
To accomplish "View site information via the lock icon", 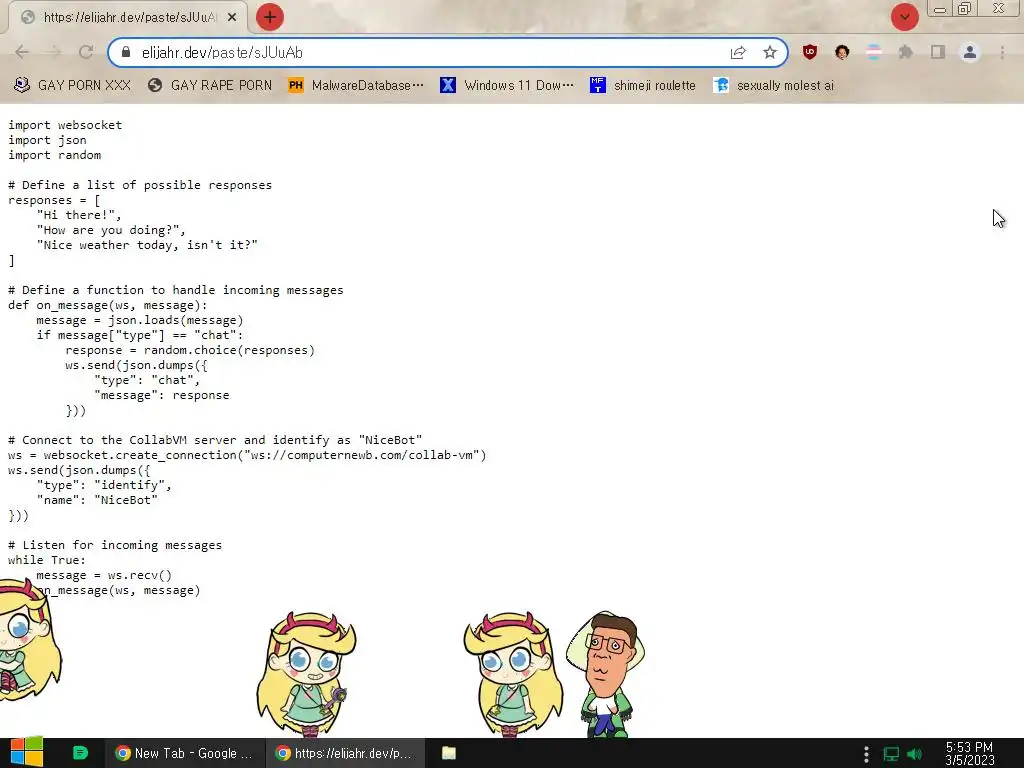I will point(126,52).
